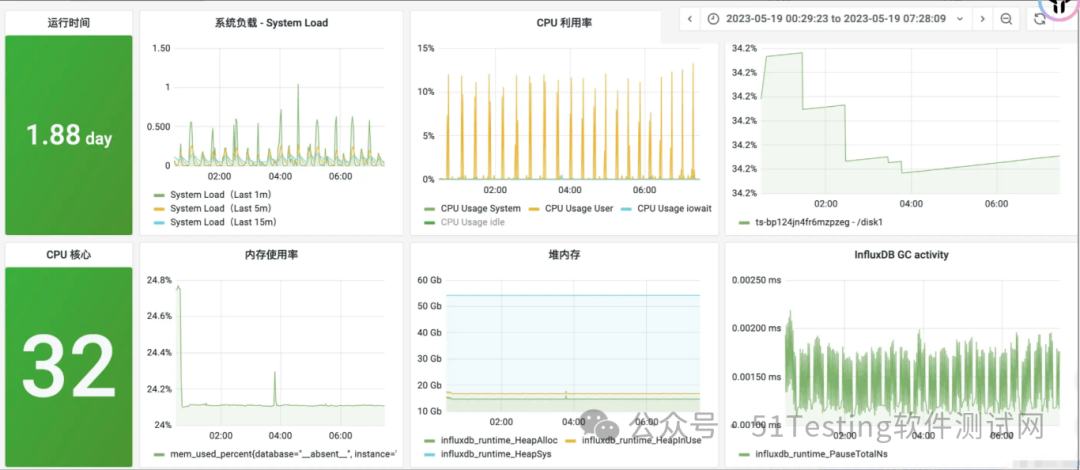
Task: Open the 系统负载 - System Load panel menu
Action: coord(271,22)
